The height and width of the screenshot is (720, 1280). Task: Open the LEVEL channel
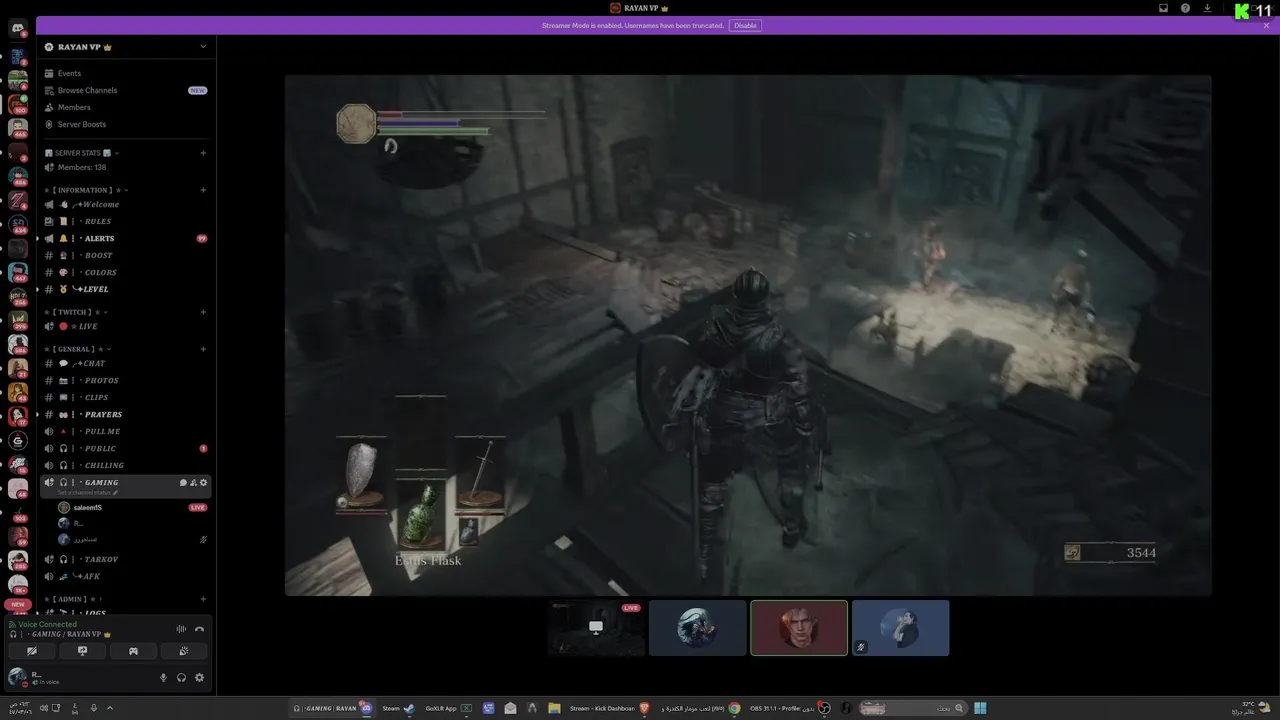point(126,289)
